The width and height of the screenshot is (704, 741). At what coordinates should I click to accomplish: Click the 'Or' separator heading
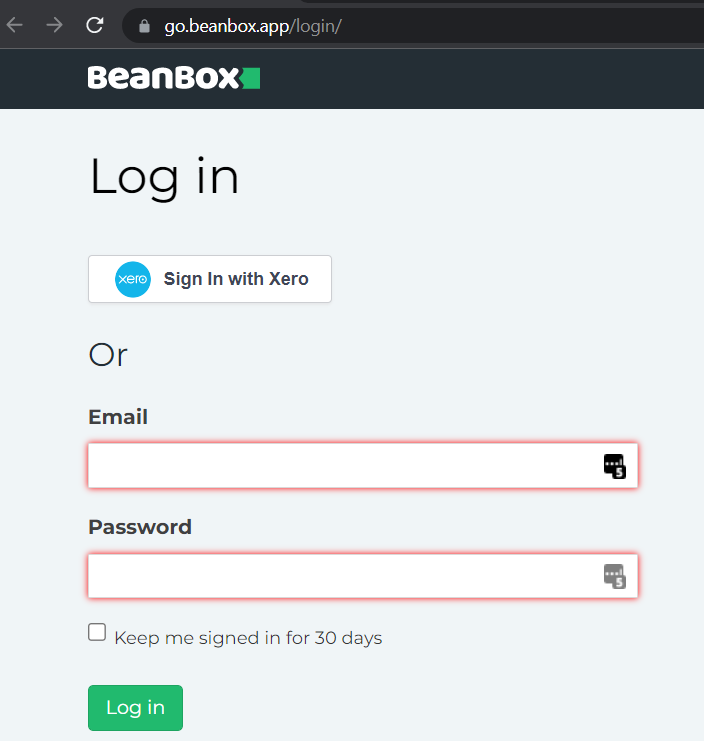(x=108, y=355)
